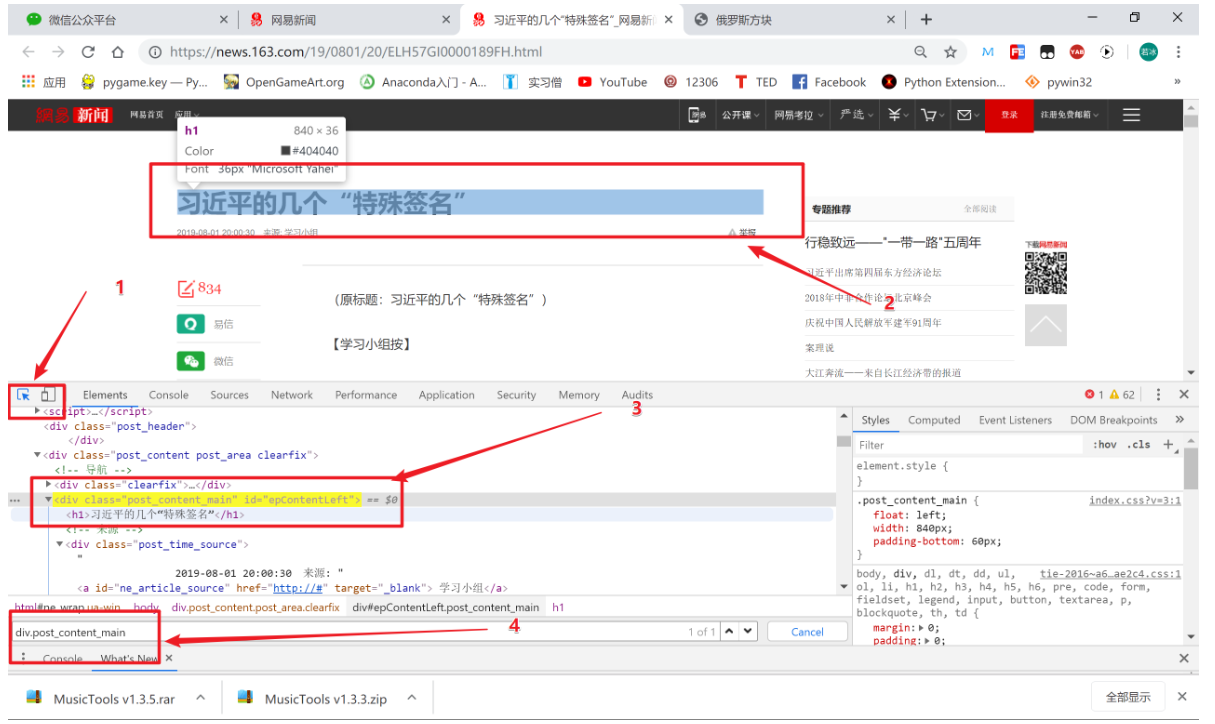Open the Facebook bookmark
Viewport: 1215px width, 724px height.
(829, 82)
